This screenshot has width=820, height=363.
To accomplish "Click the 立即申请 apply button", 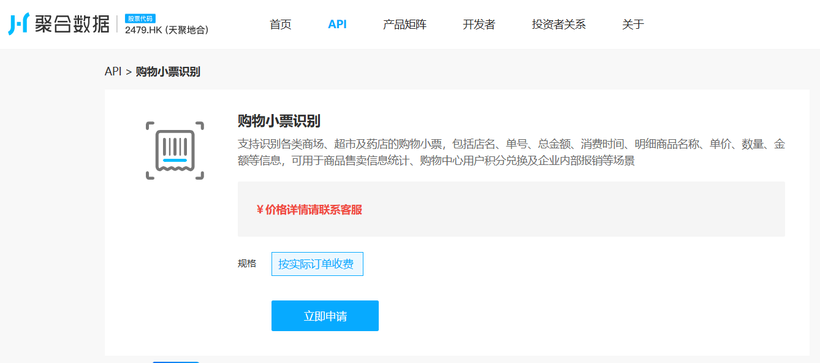I will click(325, 316).
